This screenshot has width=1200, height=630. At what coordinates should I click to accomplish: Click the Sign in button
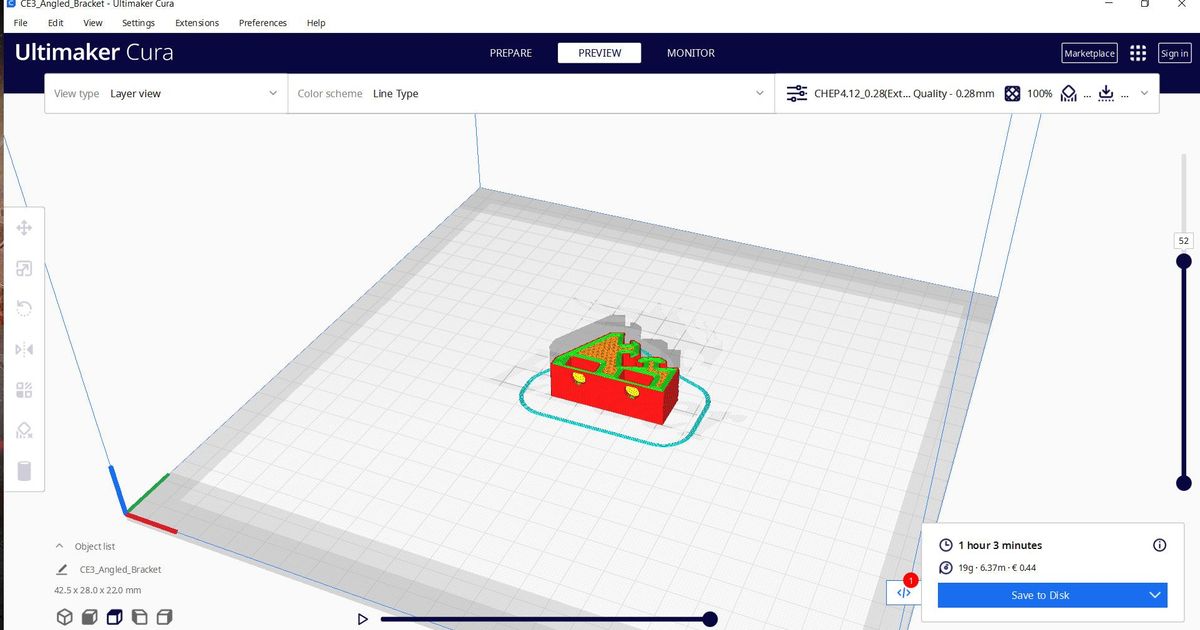(x=1175, y=53)
